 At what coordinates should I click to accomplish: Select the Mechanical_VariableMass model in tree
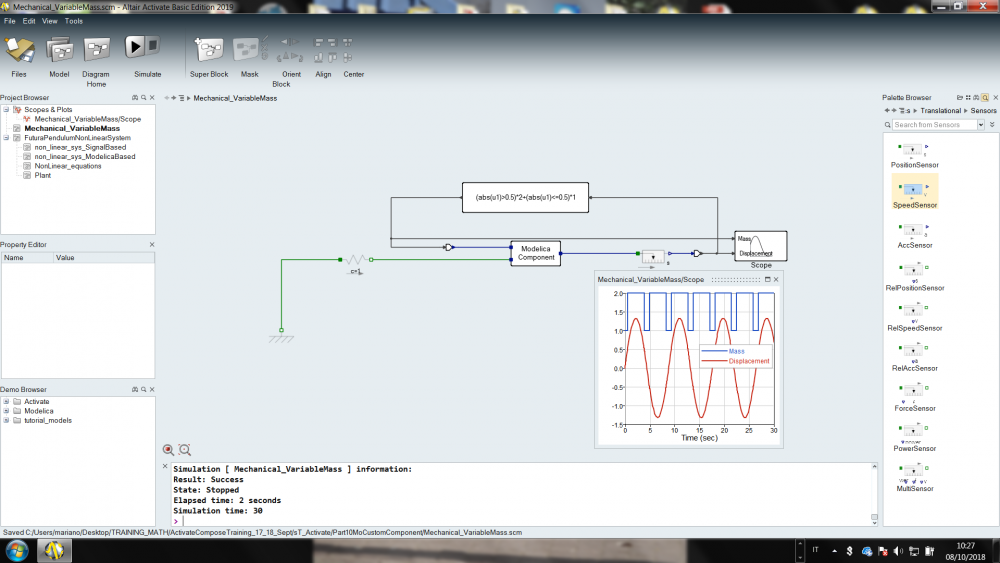[72, 128]
